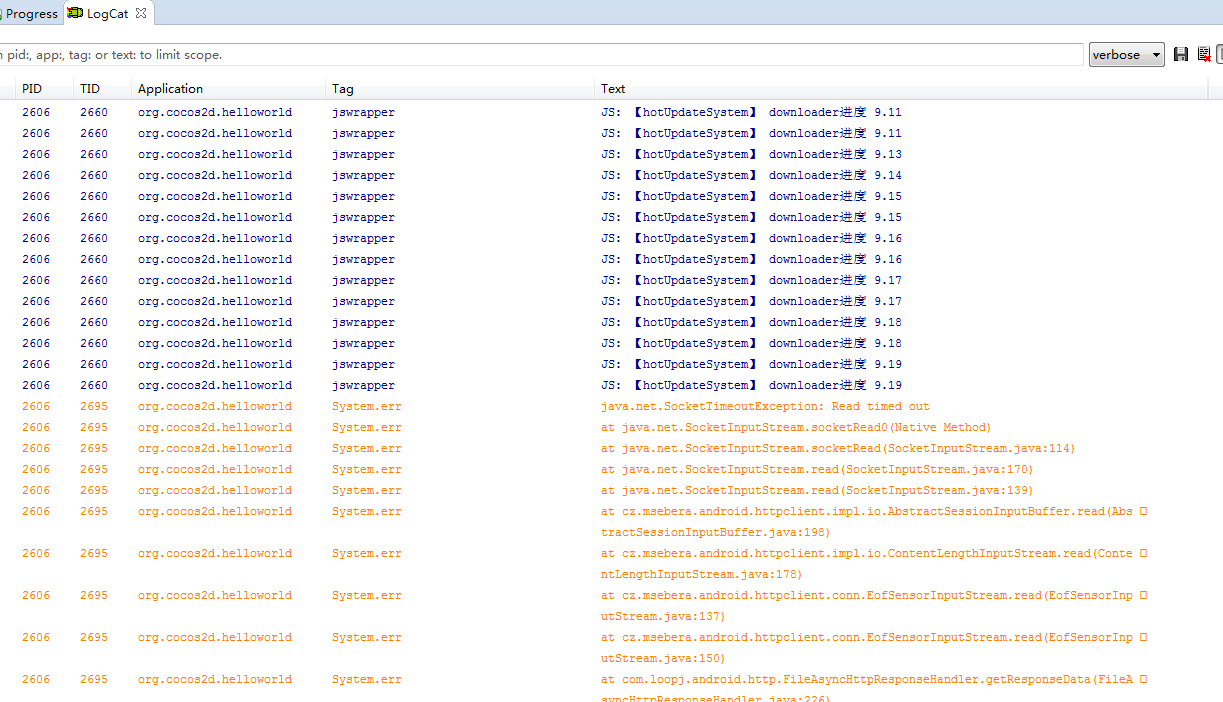Viewport: 1223px width, 702px height.
Task: Clear the LogCat log output
Action: (1204, 54)
